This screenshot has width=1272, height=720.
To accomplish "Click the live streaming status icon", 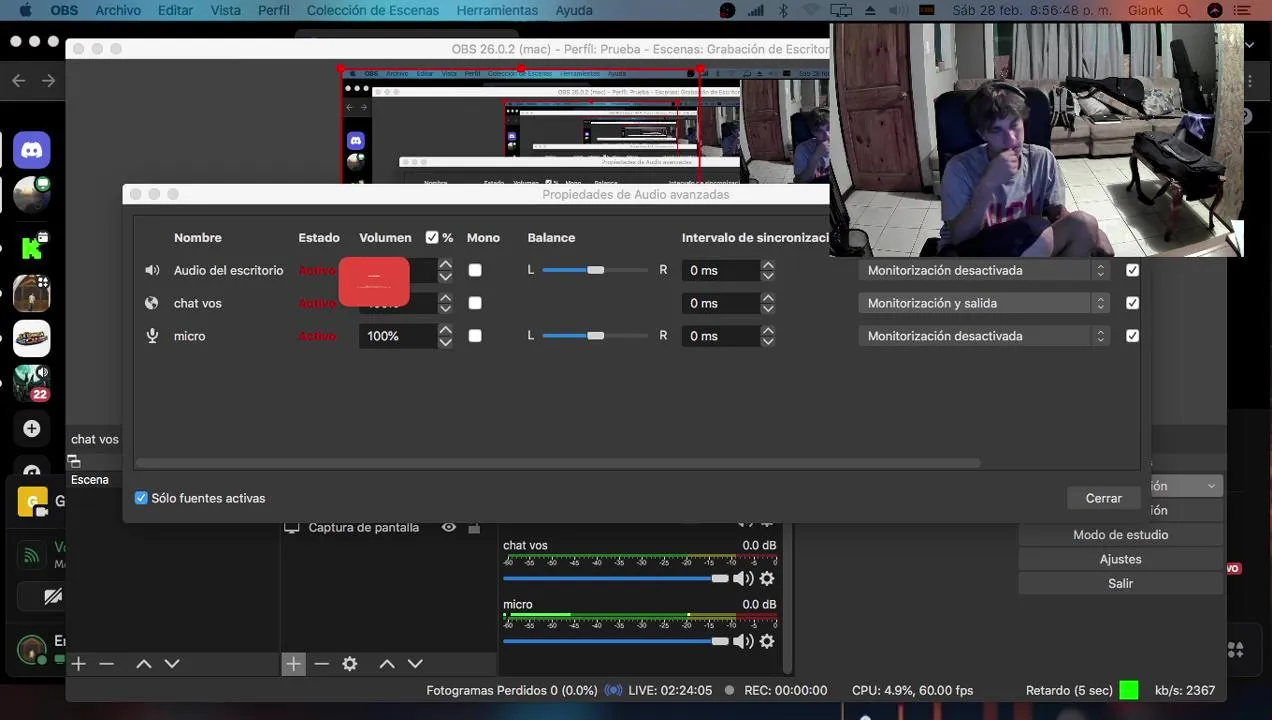I will (613, 690).
